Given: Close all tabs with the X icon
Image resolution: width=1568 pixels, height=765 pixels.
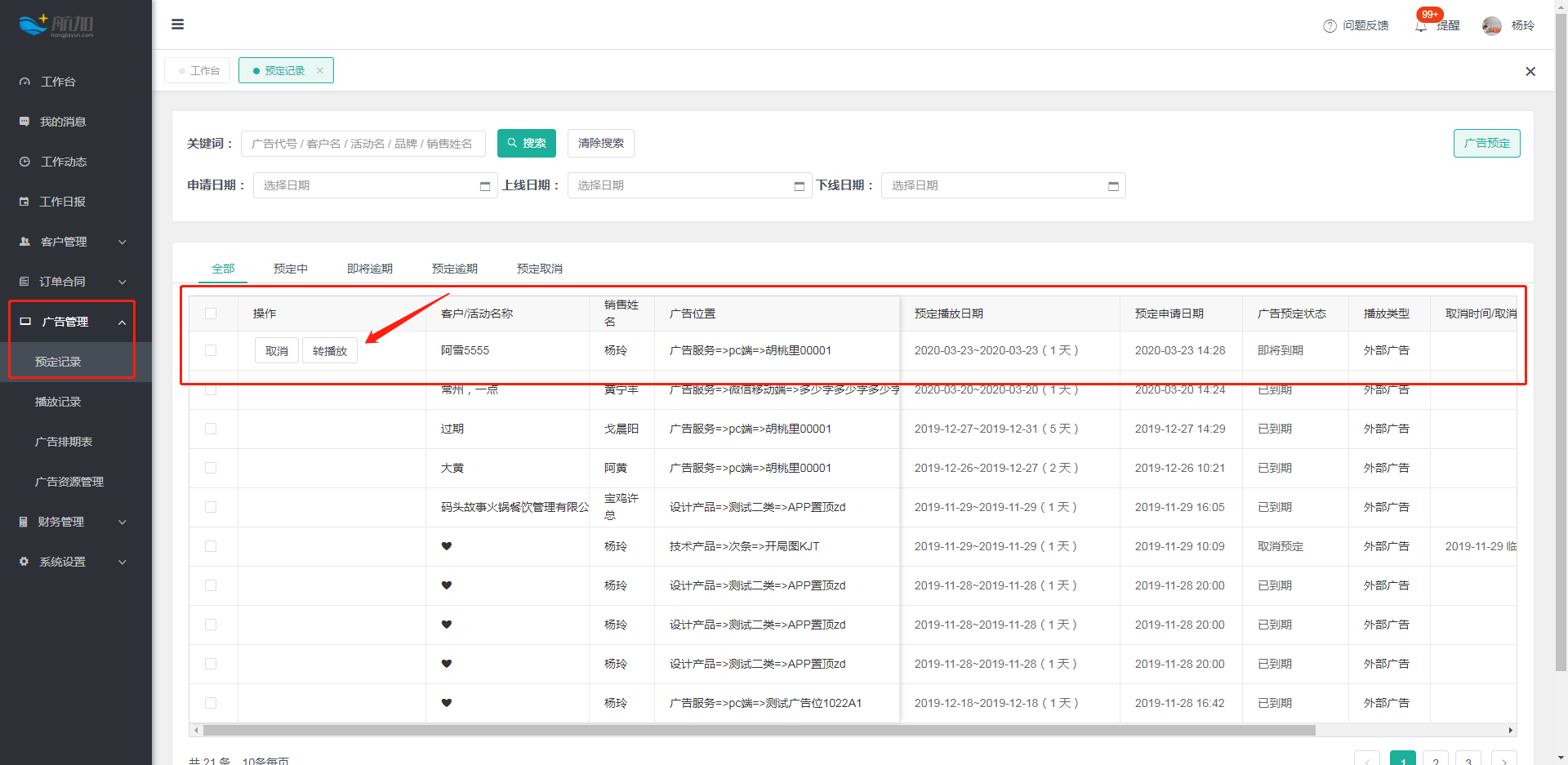Looking at the screenshot, I should pyautogui.click(x=1530, y=72).
